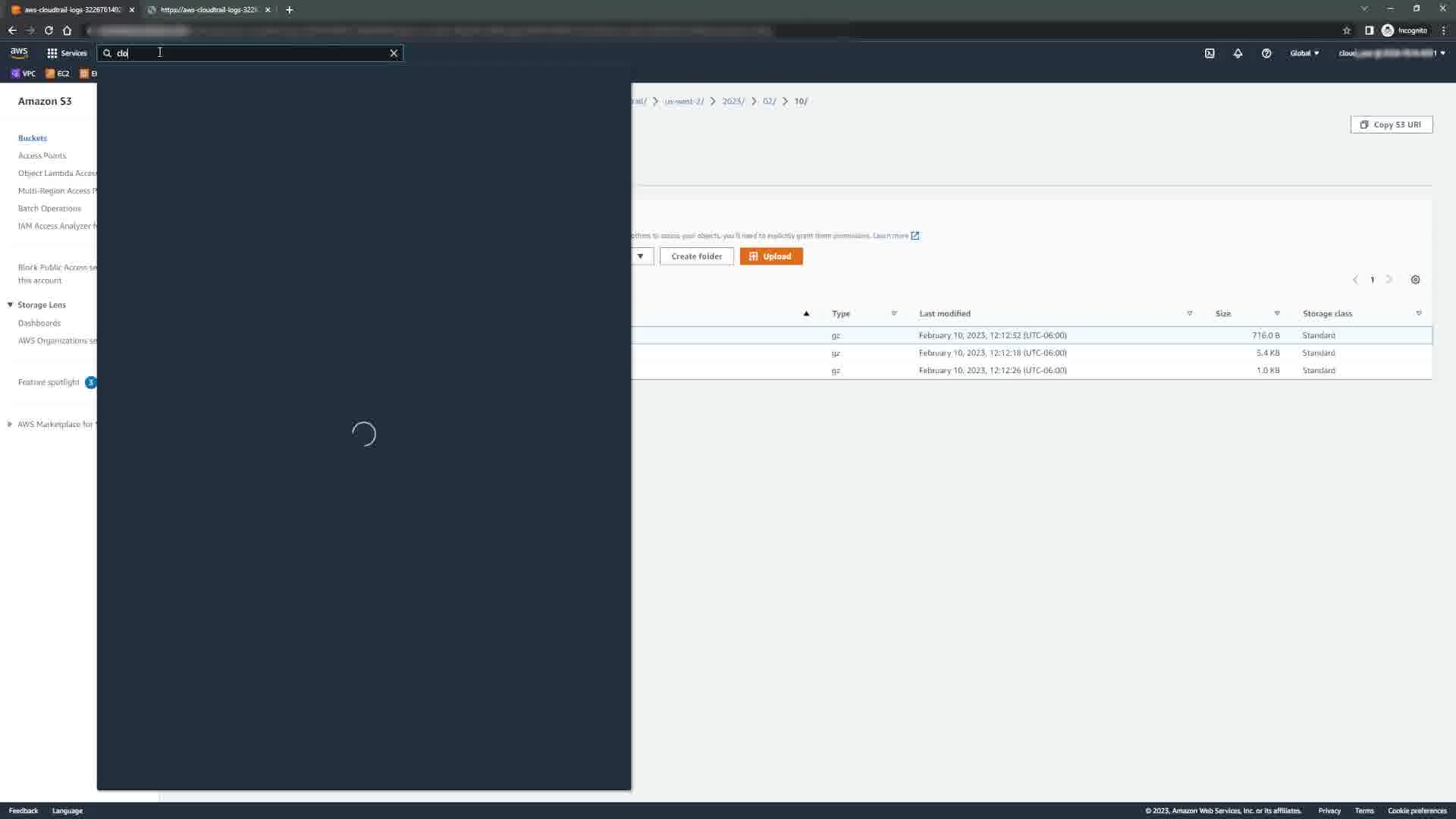Click the Create folder button
The height and width of the screenshot is (819, 1456).
[696, 256]
